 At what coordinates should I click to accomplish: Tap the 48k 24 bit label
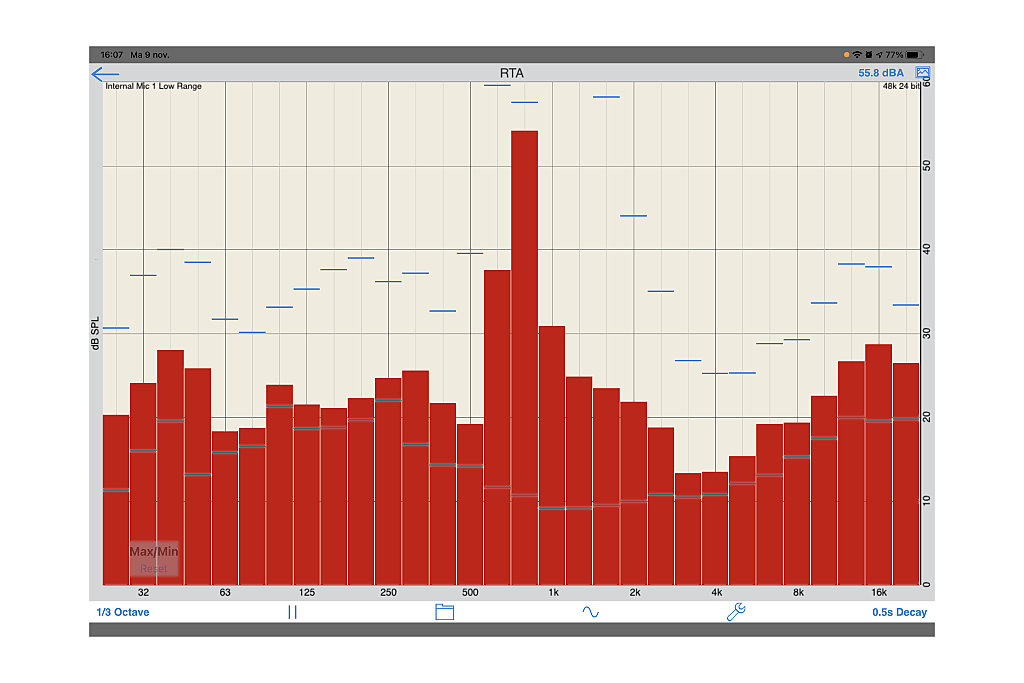coord(901,86)
